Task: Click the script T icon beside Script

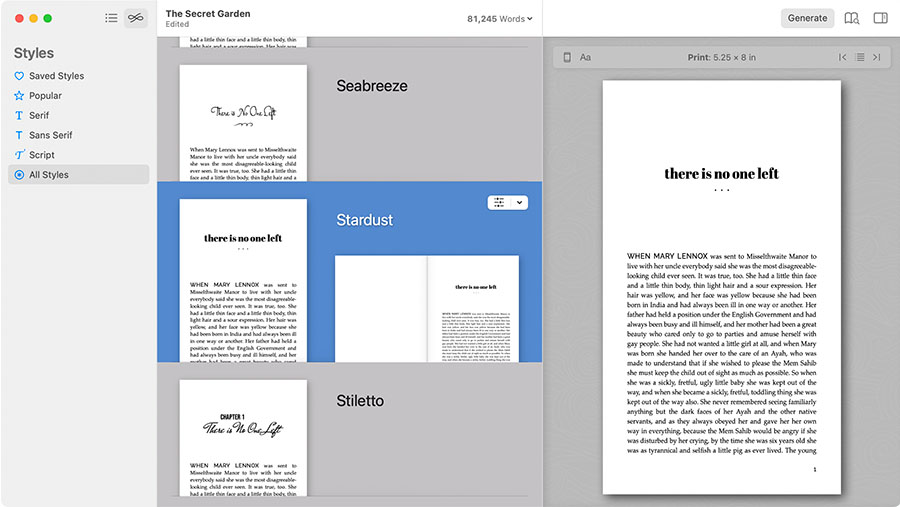Action: click(x=19, y=155)
